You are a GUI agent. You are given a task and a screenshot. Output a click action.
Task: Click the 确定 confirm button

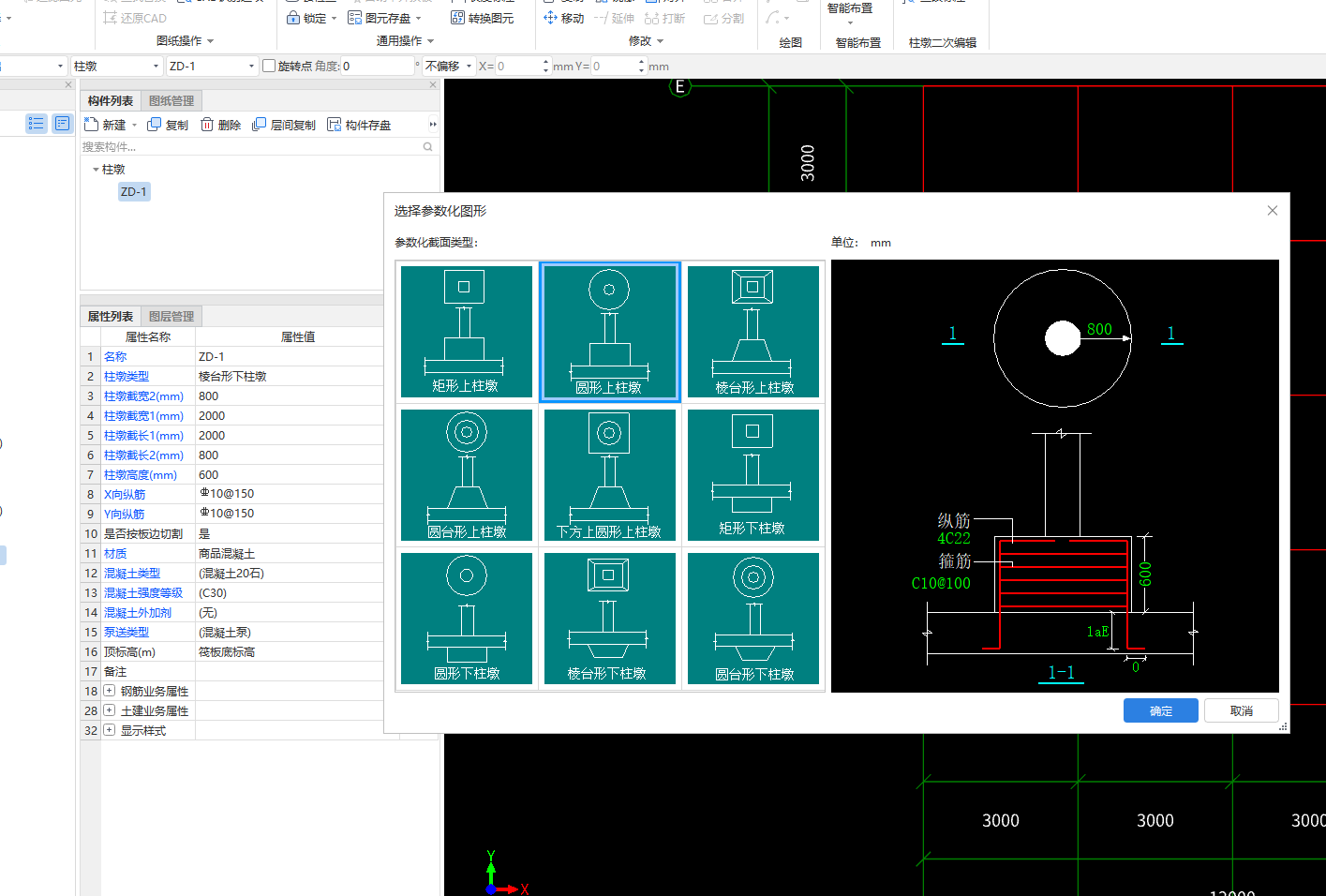pos(1160,710)
